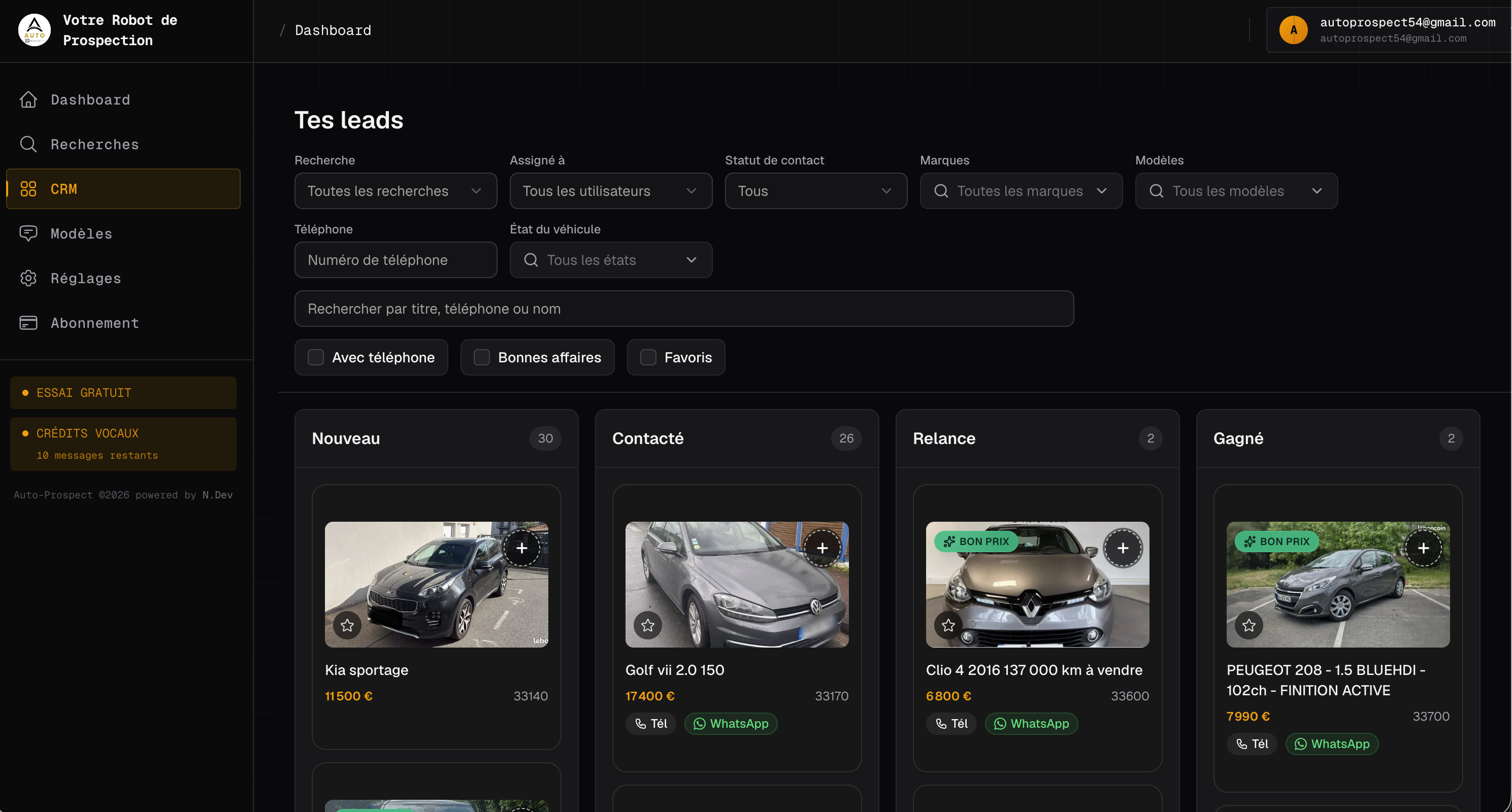Click plus icon on Clio 4 card
This screenshot has width=1512, height=812.
(1123, 548)
